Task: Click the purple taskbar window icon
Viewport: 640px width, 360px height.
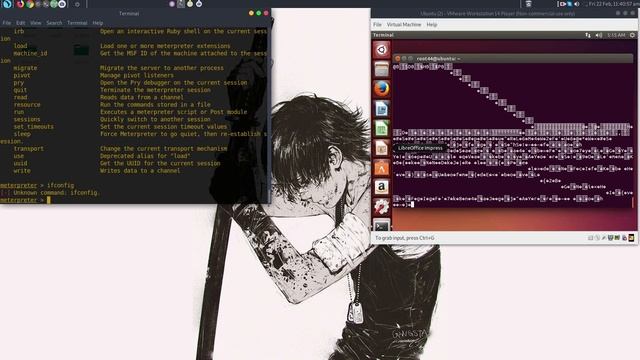Action: point(172,4)
